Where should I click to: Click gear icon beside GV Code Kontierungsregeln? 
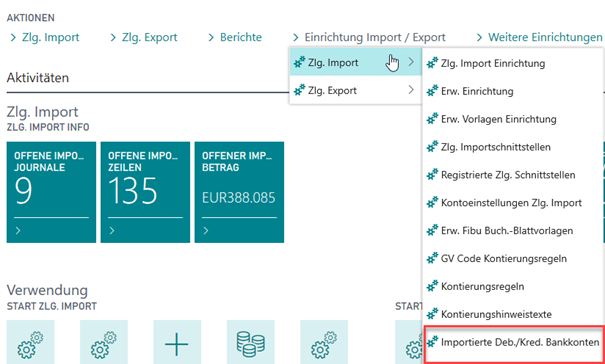[x=433, y=258]
